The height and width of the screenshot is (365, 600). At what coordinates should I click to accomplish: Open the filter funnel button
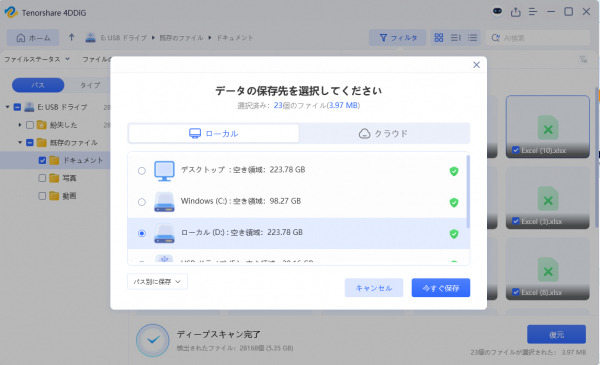click(398, 37)
